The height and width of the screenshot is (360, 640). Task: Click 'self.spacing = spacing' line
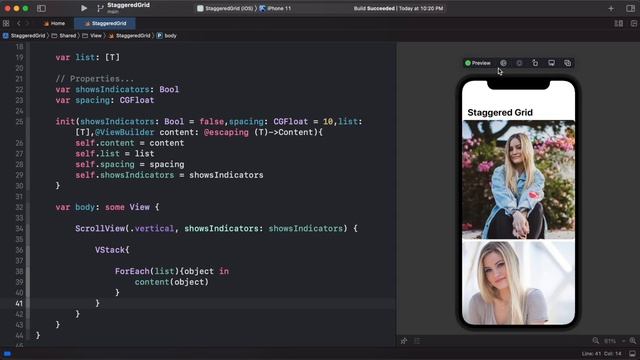[x=129, y=164]
